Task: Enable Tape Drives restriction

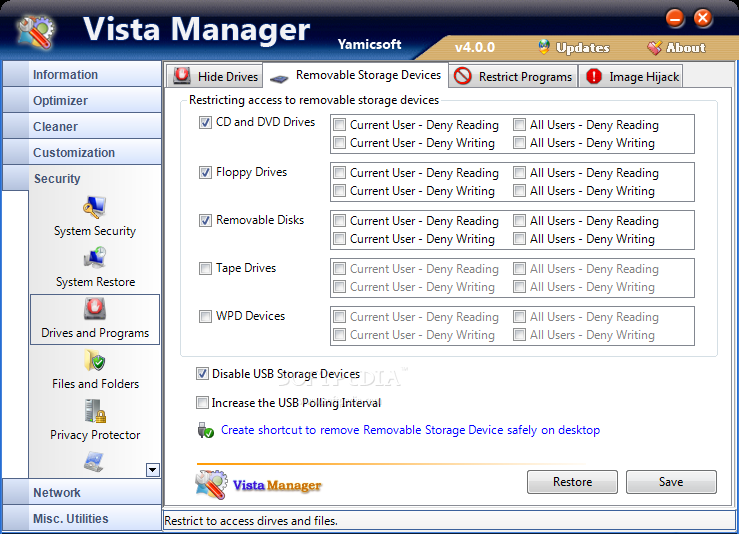Action: [205, 269]
